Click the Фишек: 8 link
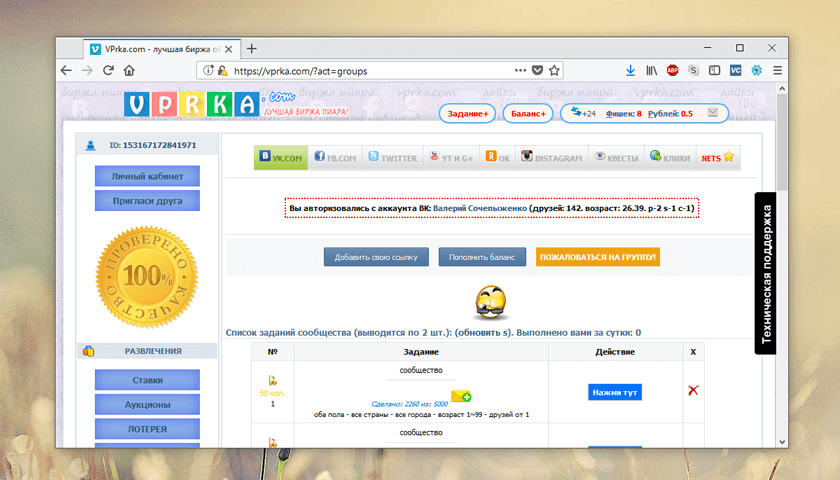 coord(624,114)
